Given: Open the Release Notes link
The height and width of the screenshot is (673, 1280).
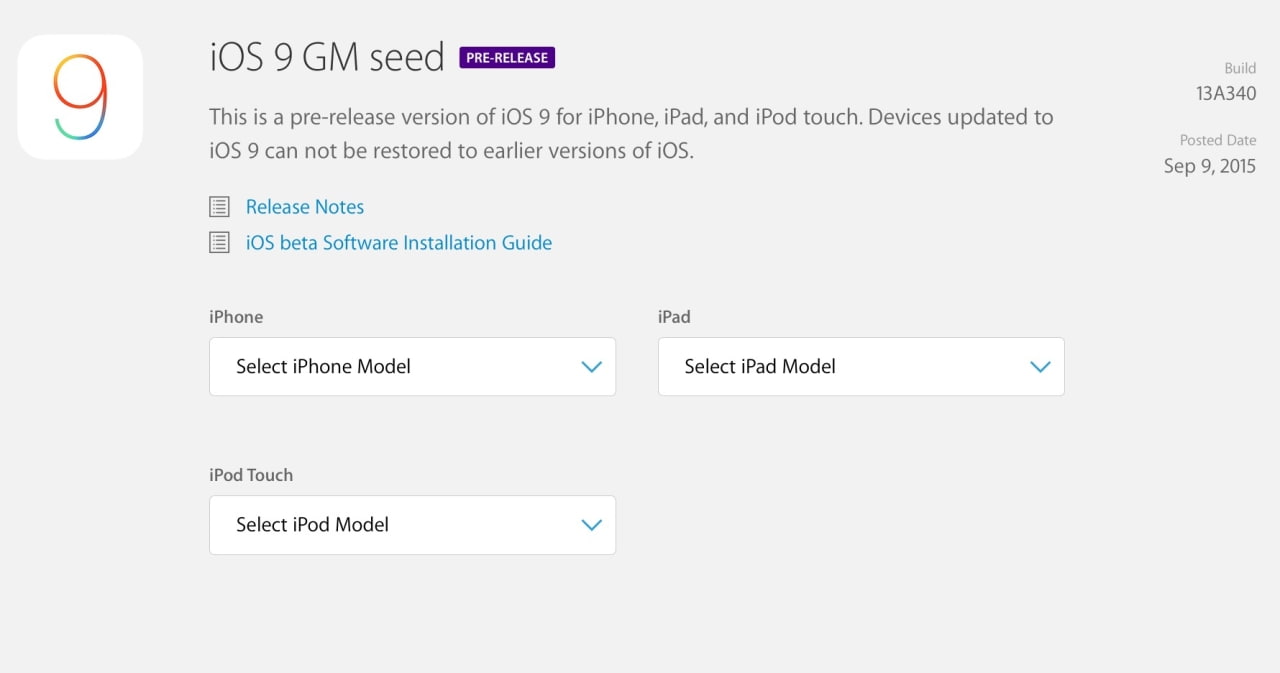Looking at the screenshot, I should (304, 206).
